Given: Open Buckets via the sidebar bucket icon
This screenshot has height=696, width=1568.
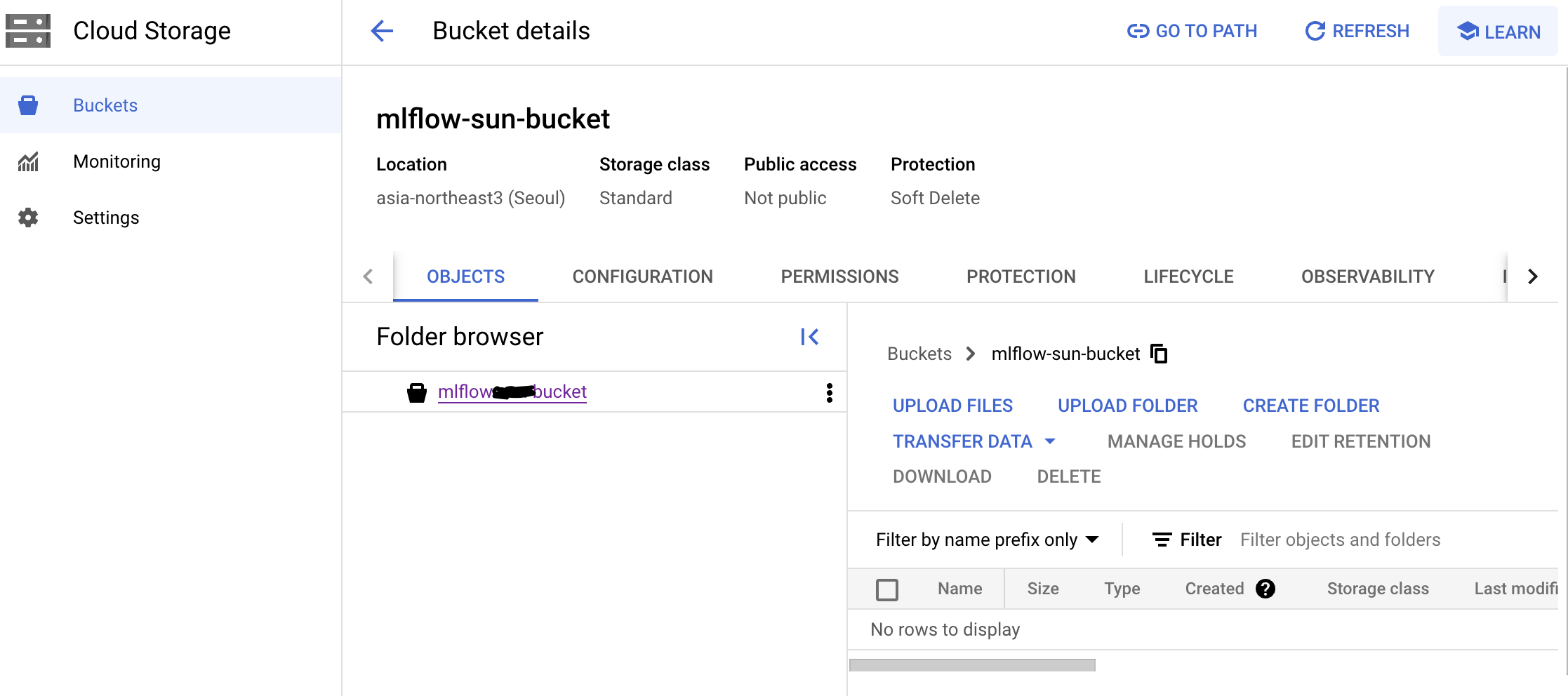Looking at the screenshot, I should pyautogui.click(x=28, y=105).
